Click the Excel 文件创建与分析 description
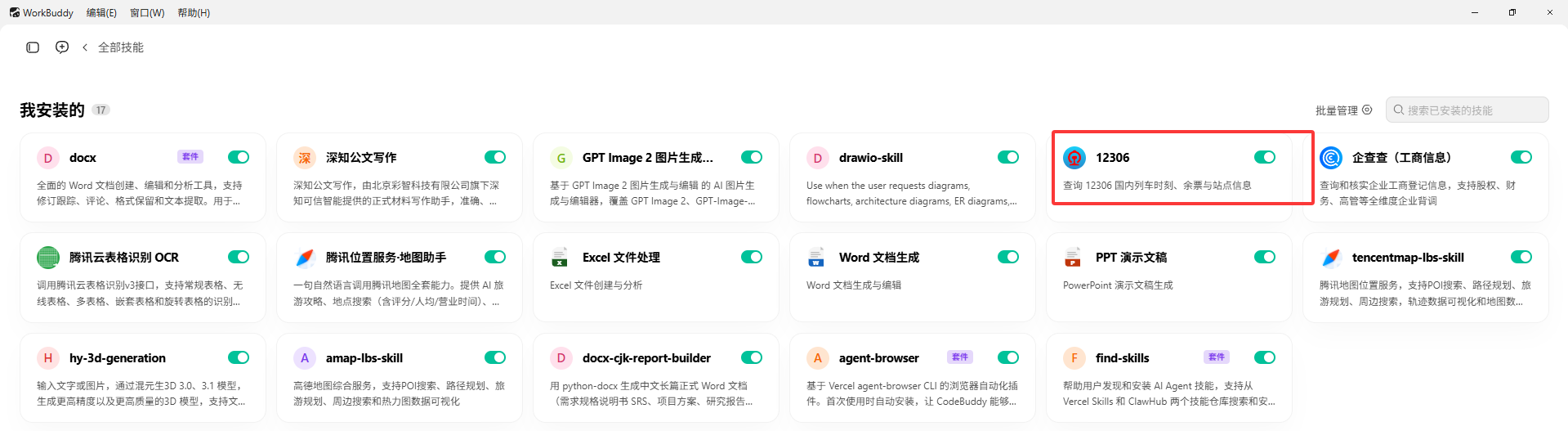 click(596, 285)
